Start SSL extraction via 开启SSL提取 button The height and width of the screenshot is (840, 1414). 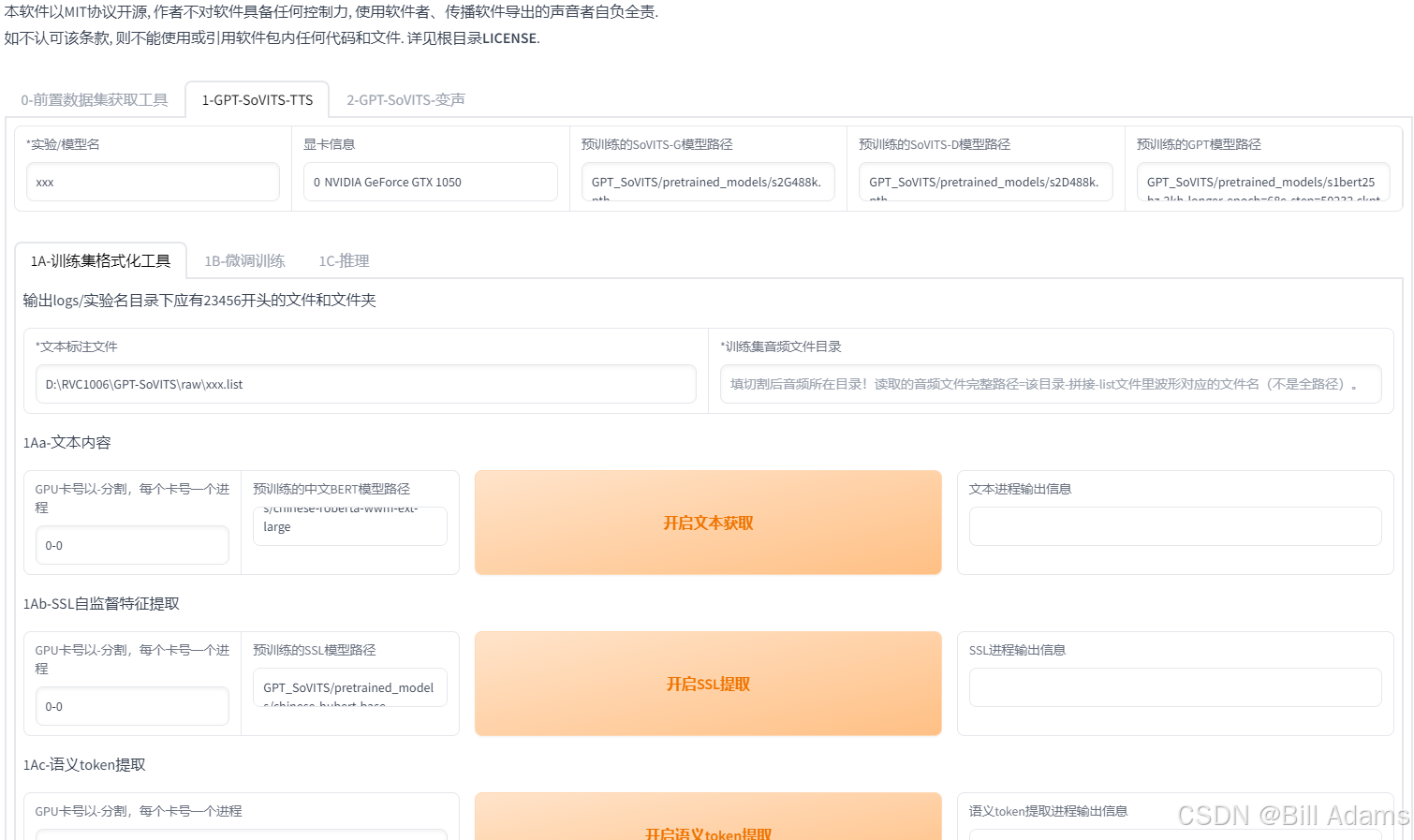click(707, 684)
